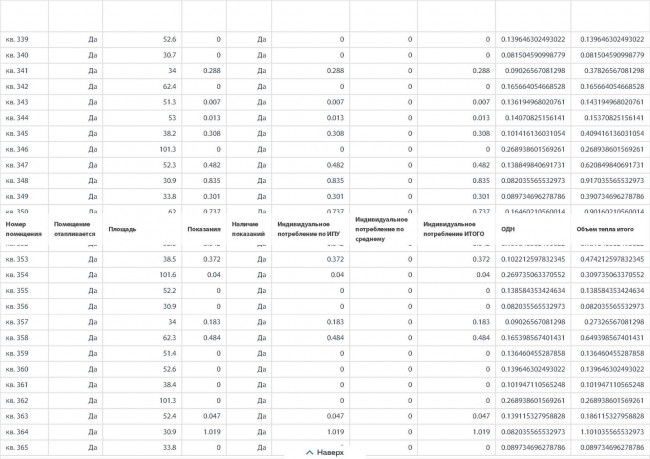650x459 pixels.
Task: Click reading 0.183 in Показания for кв. 357
Action: pyautogui.click(x=212, y=322)
